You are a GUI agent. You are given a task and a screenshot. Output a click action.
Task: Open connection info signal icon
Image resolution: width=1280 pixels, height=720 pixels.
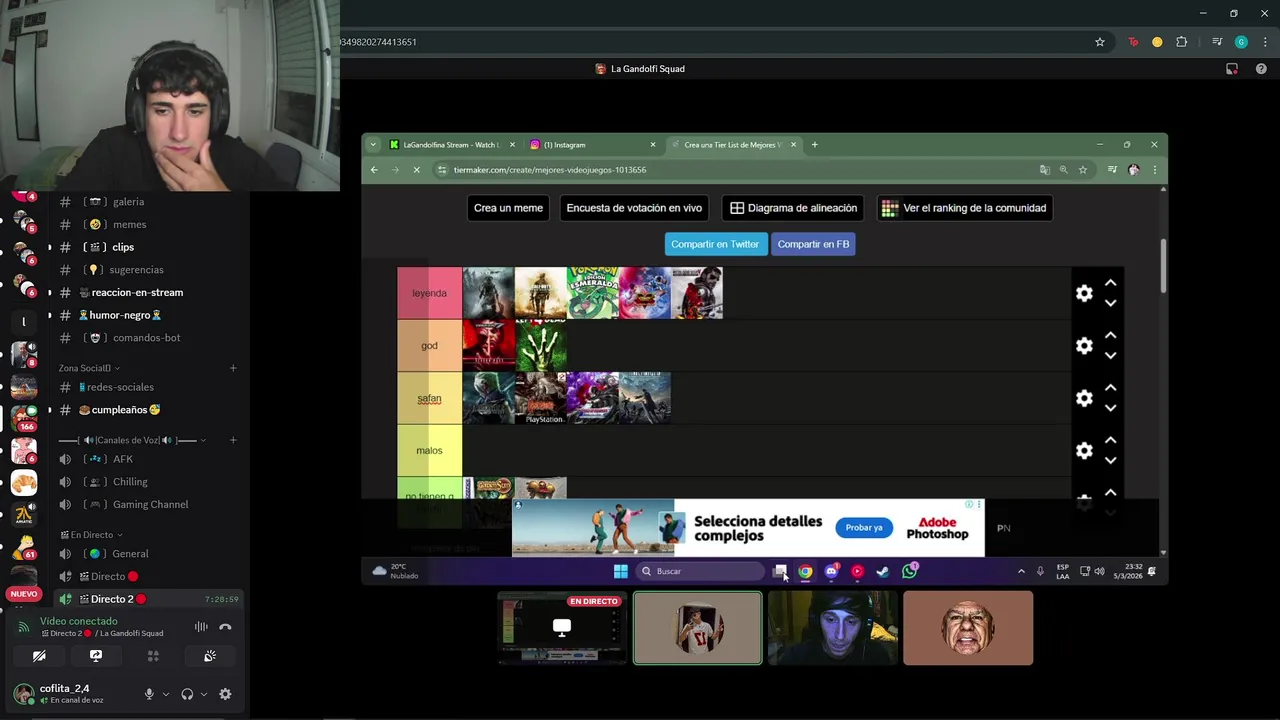tap(24, 627)
